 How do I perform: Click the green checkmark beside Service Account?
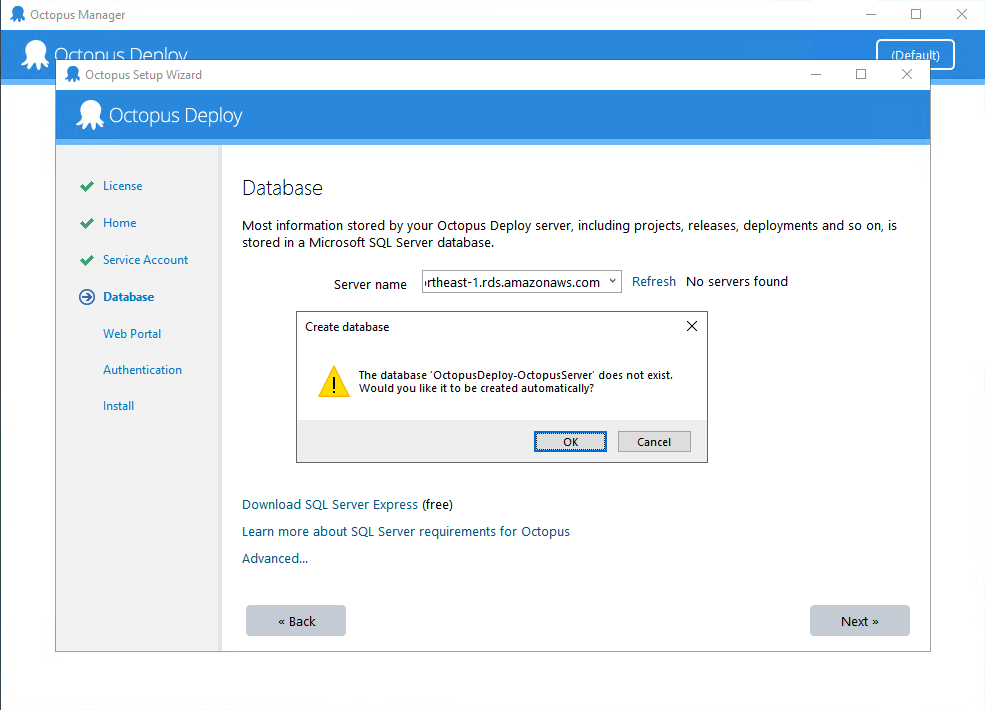(x=87, y=260)
